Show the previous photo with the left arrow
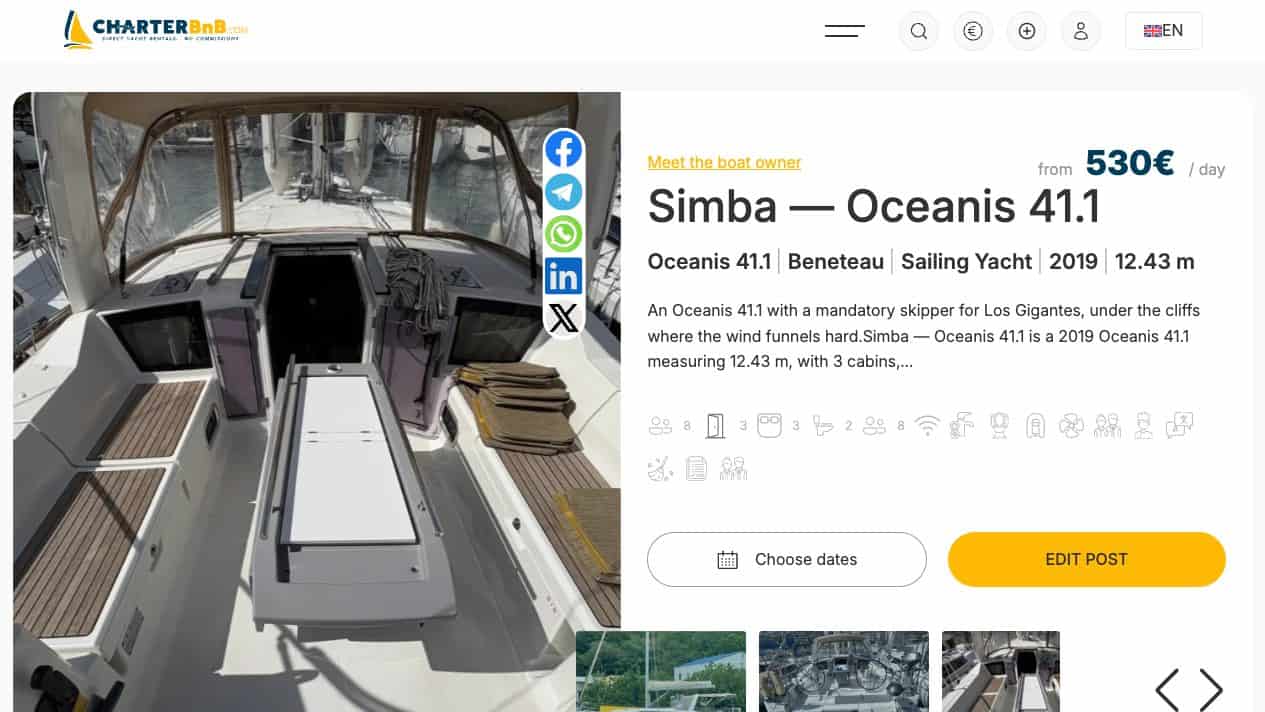The width and height of the screenshot is (1265, 712). pyautogui.click(x=1167, y=690)
